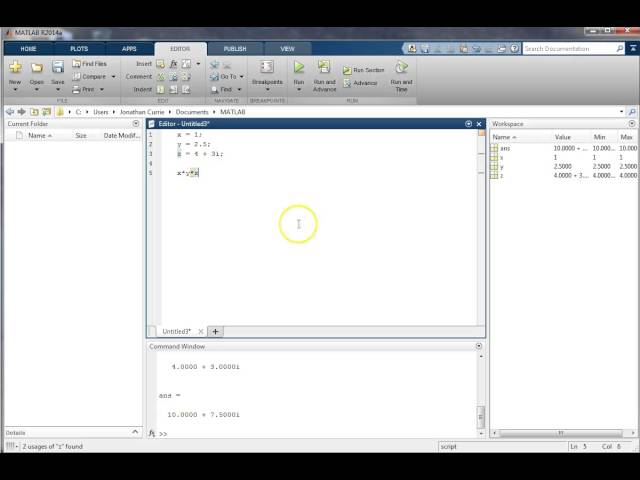
Task: Open the Compare dropdown arrow
Action: [113, 77]
